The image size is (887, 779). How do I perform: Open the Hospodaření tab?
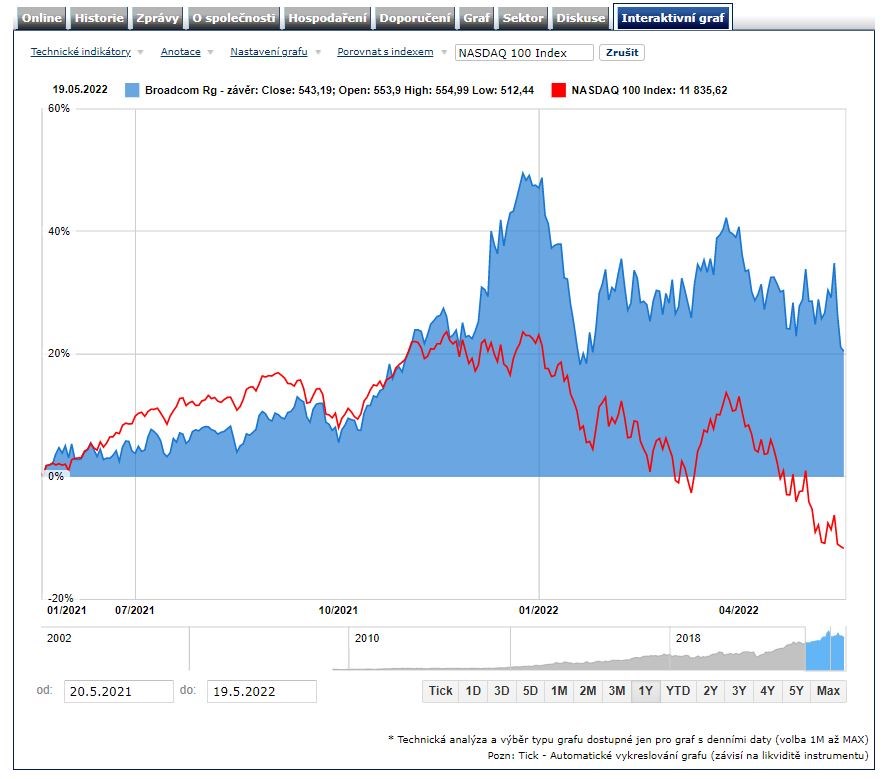pyautogui.click(x=328, y=18)
